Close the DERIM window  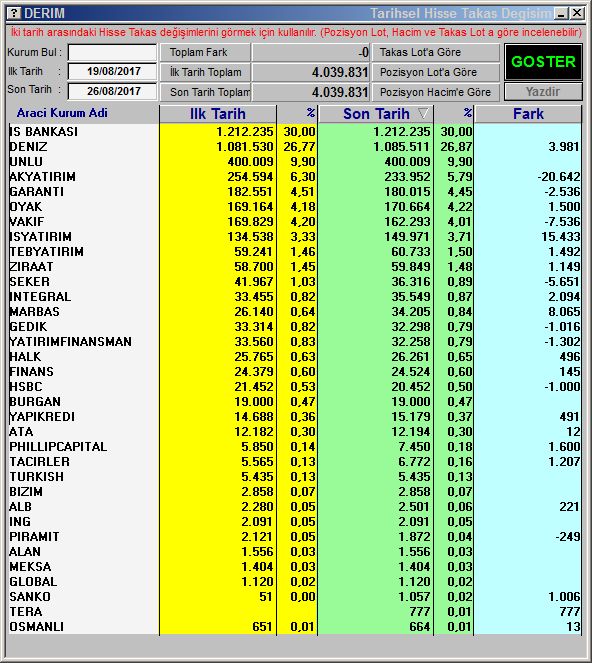576,14
